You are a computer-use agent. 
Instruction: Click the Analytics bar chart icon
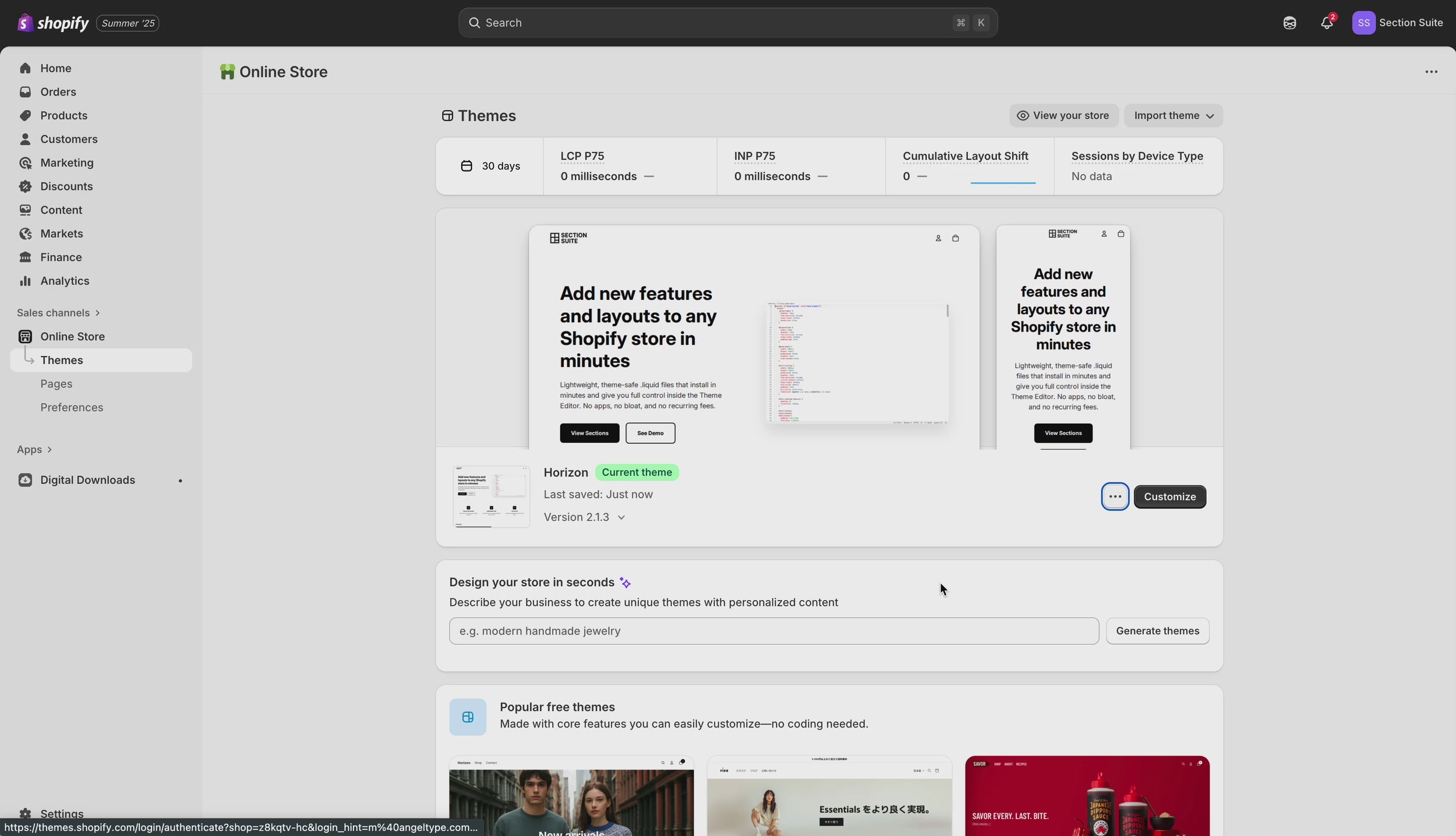[25, 281]
